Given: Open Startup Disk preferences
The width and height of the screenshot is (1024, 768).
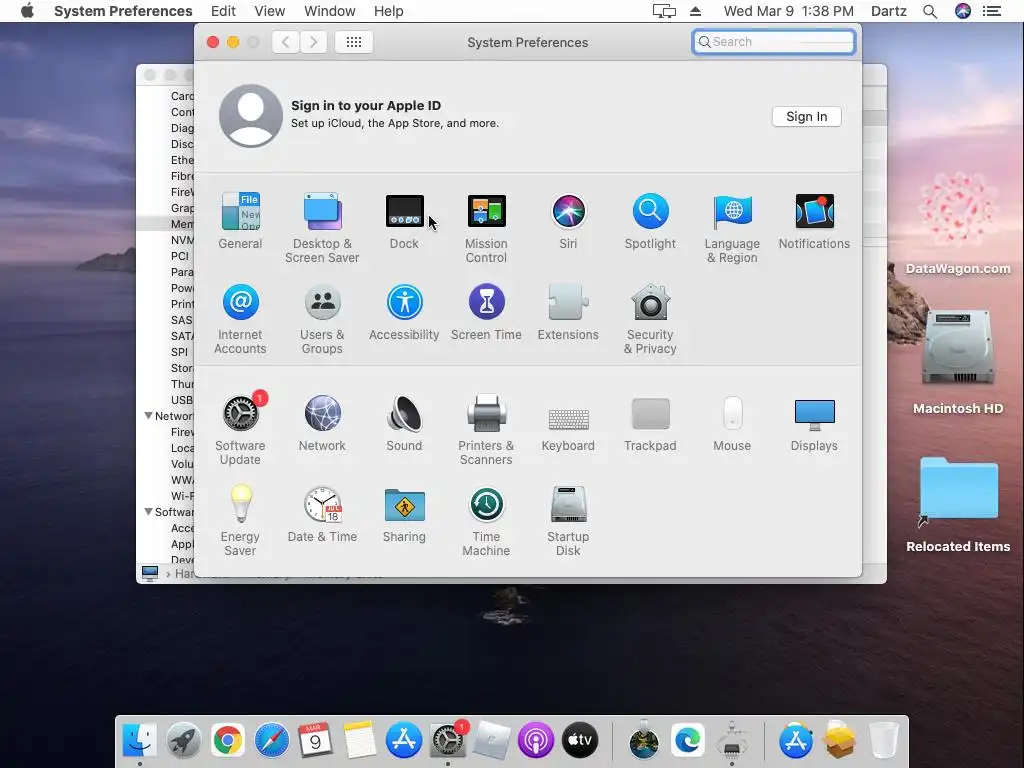Looking at the screenshot, I should pyautogui.click(x=568, y=520).
